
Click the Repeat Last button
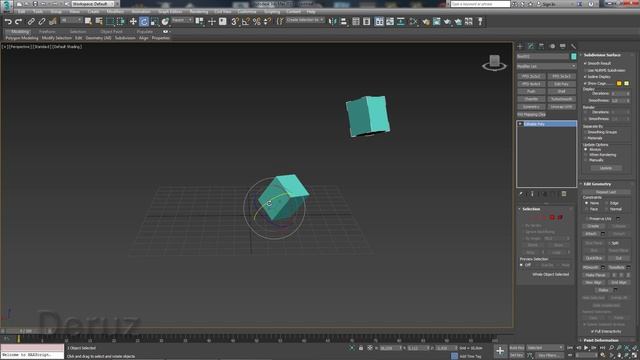pos(606,192)
